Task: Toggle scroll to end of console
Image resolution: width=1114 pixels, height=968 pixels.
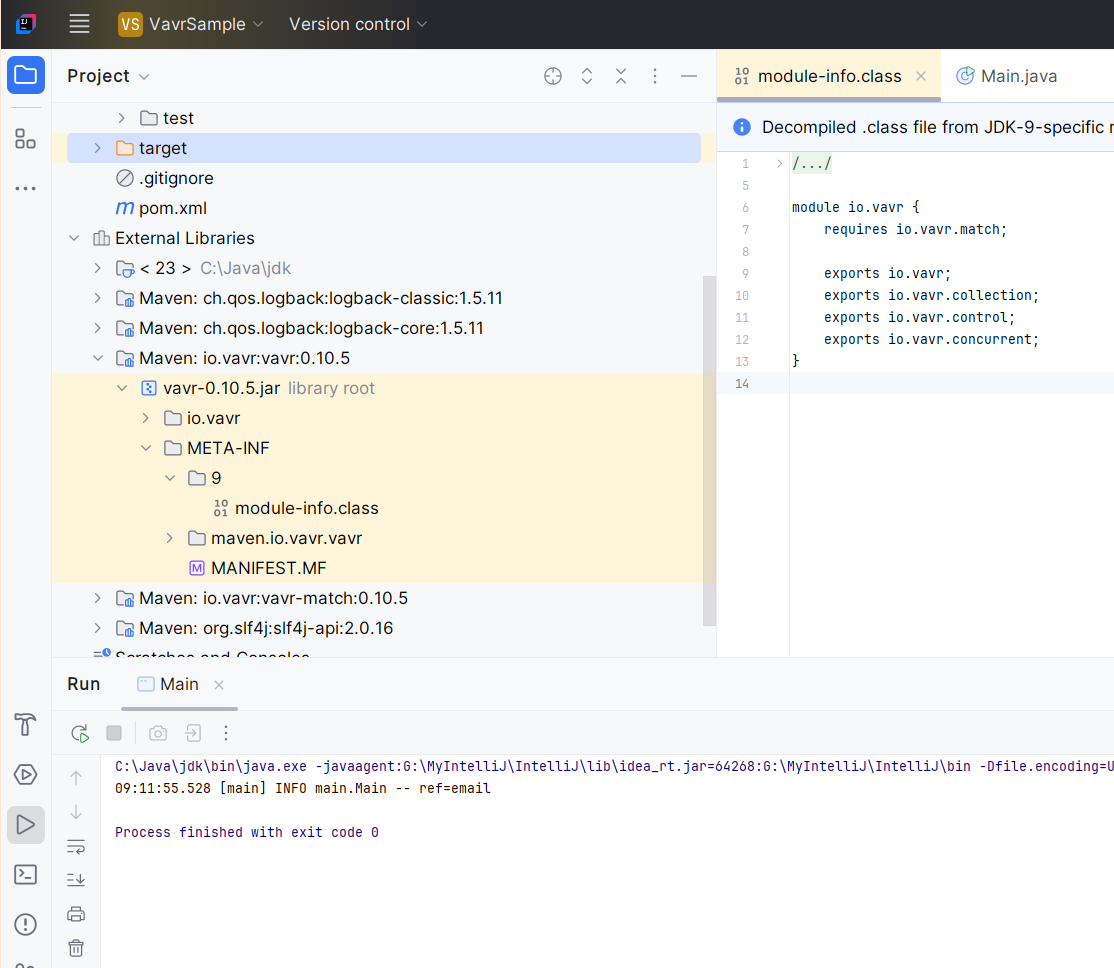Action: 76,880
